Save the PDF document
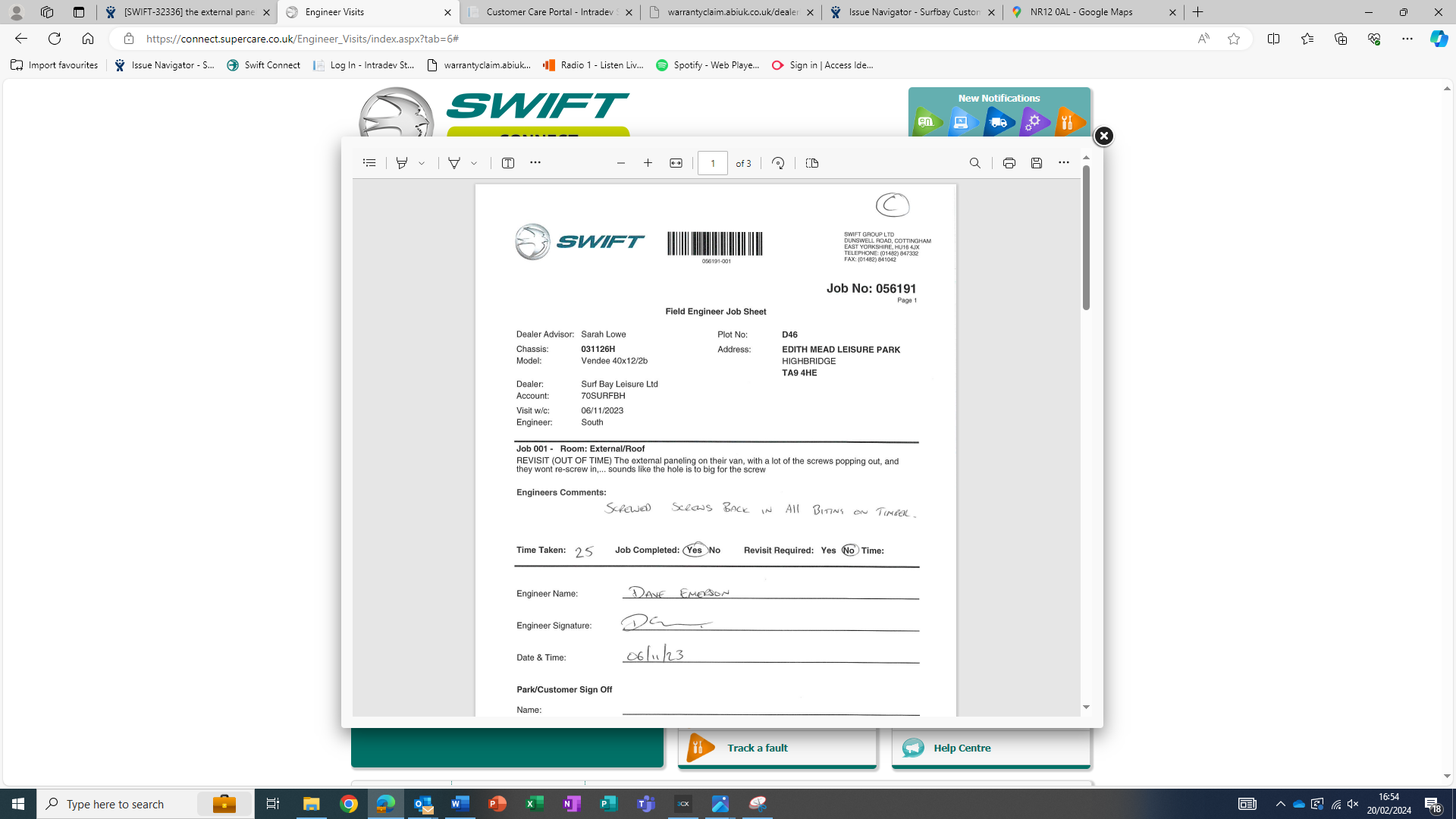 tap(1037, 163)
